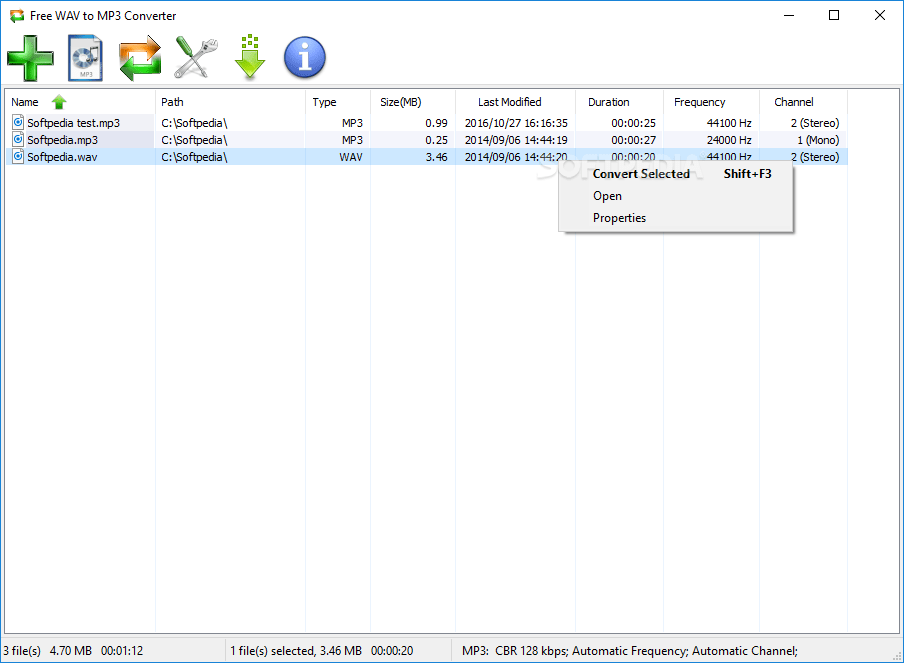Sort files by the Size(MB) column
This screenshot has width=904, height=663.
coord(400,101)
